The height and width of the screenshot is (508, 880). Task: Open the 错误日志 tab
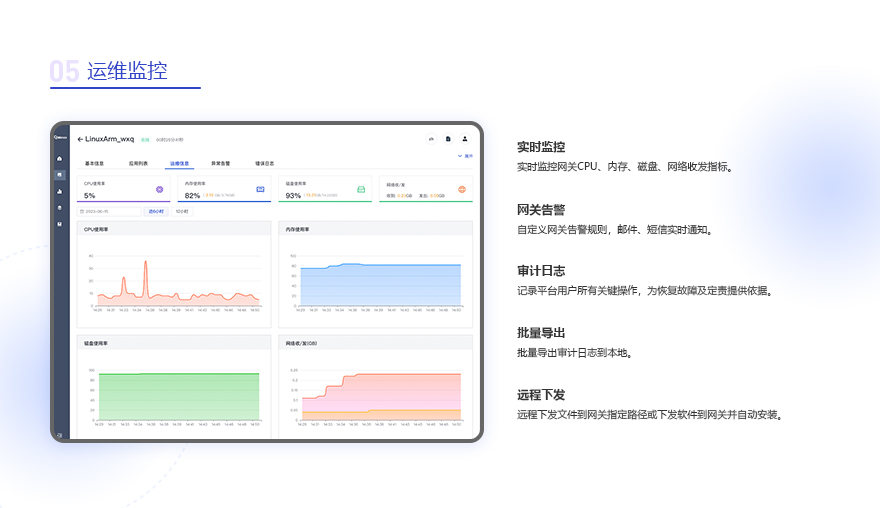pos(265,163)
